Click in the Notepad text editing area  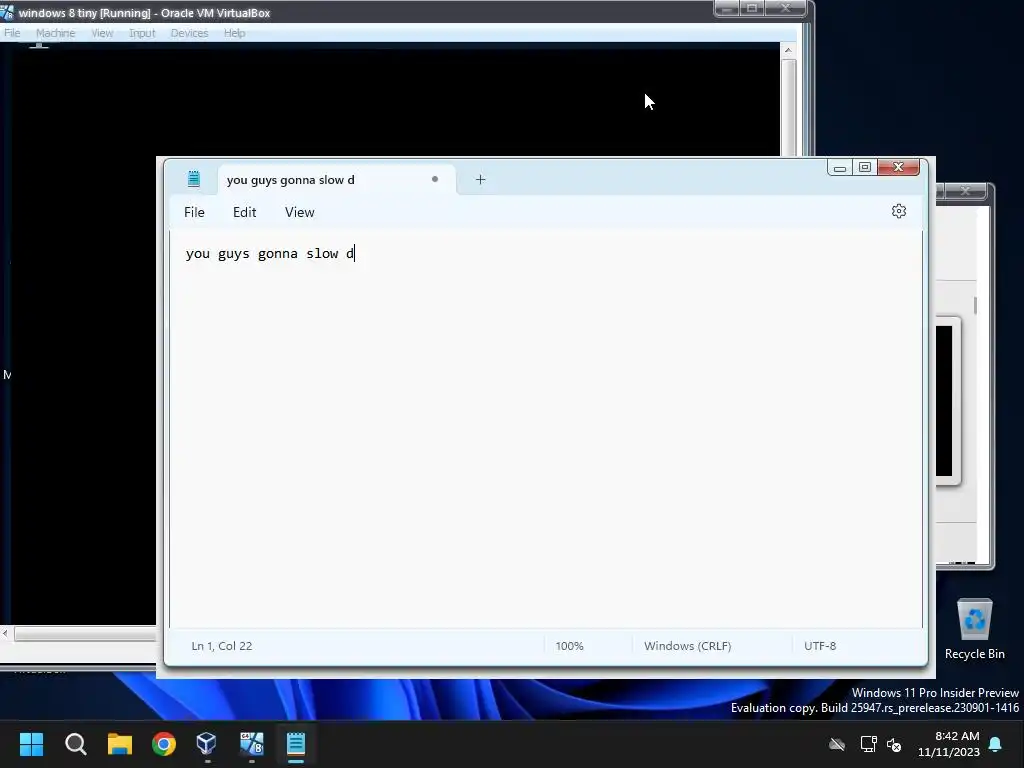point(546,430)
